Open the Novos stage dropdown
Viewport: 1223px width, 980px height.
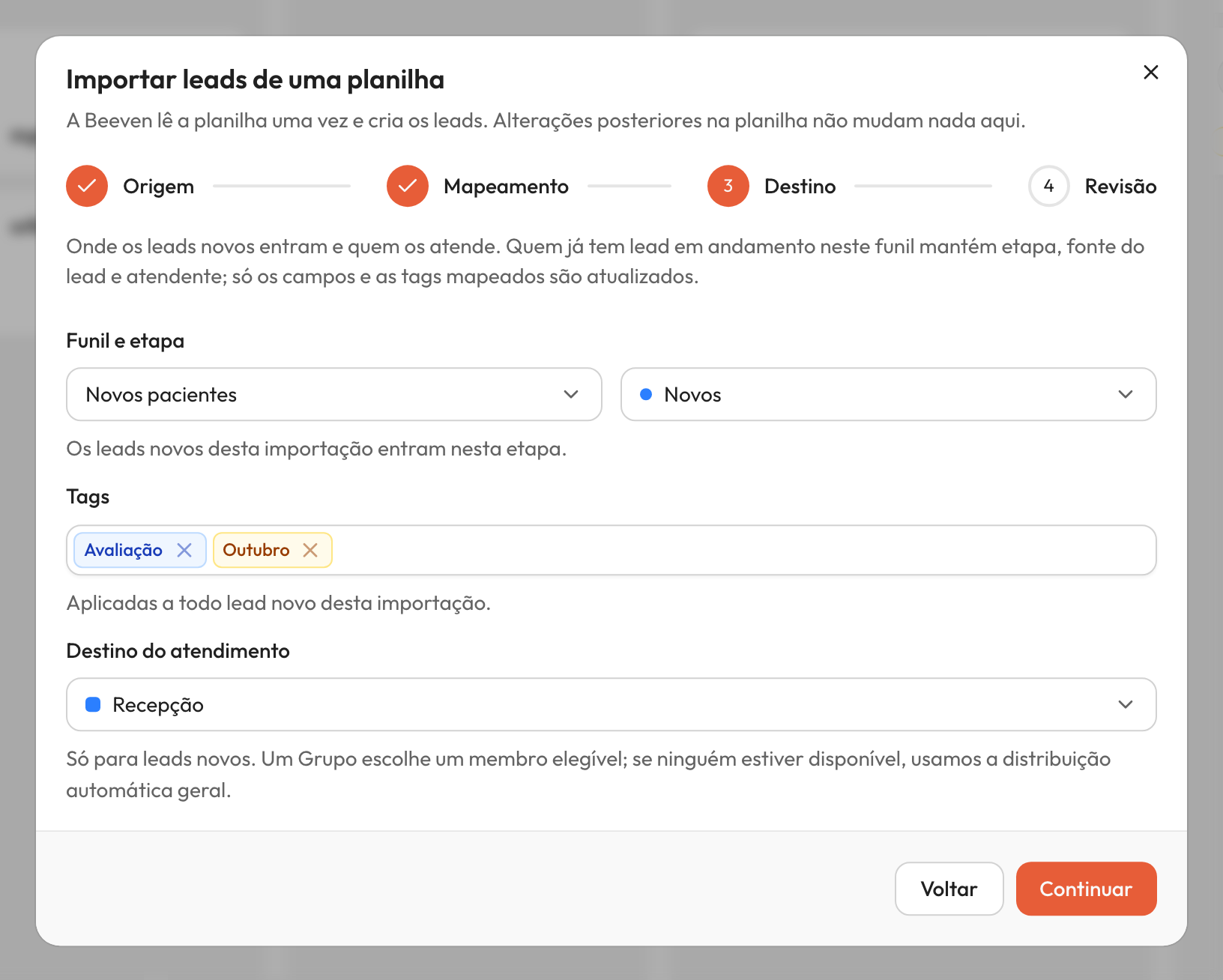[x=889, y=394]
